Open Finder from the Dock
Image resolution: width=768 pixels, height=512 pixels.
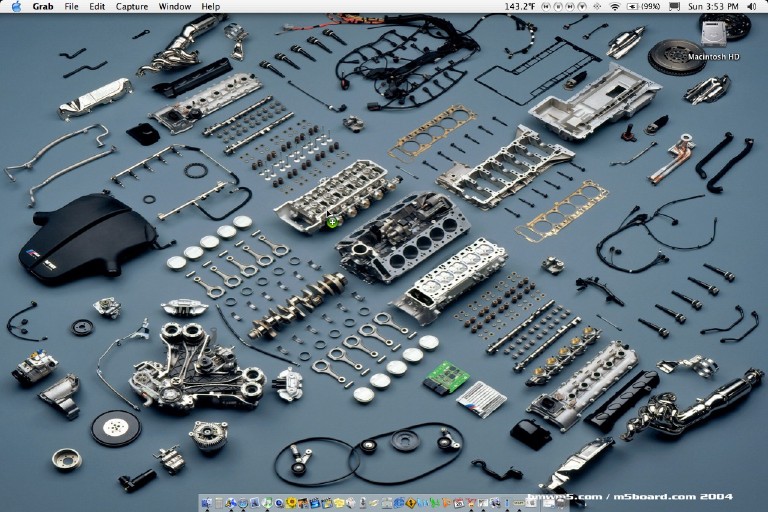click(x=207, y=503)
